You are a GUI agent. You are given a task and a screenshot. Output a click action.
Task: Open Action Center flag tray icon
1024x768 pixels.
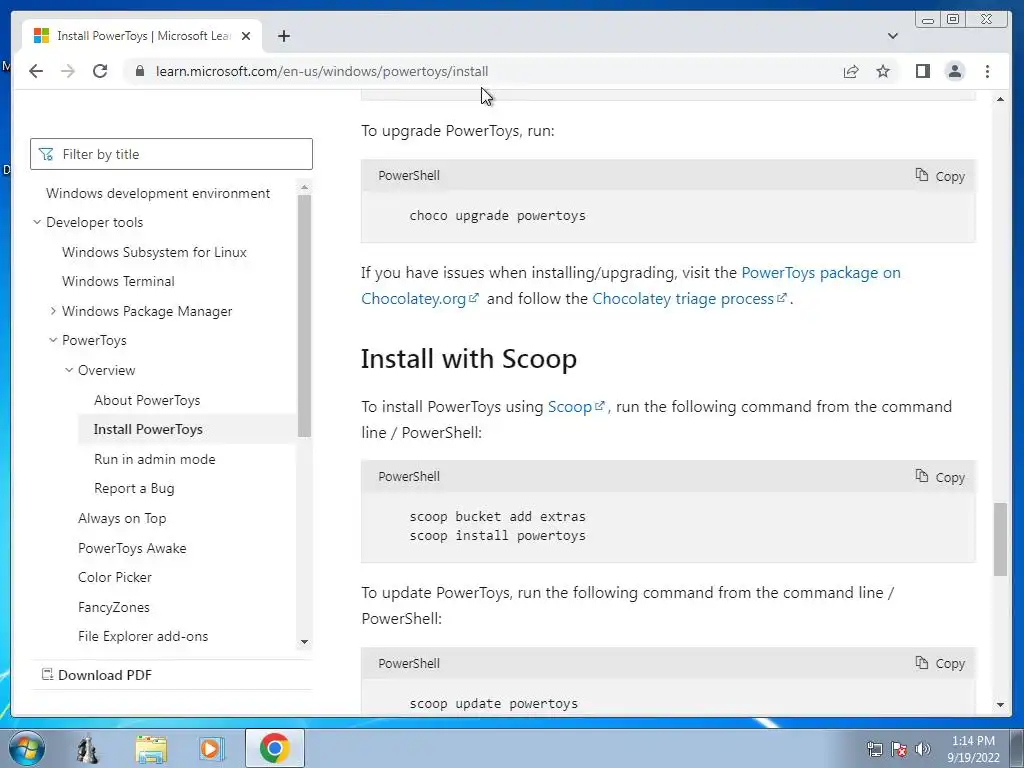[899, 749]
